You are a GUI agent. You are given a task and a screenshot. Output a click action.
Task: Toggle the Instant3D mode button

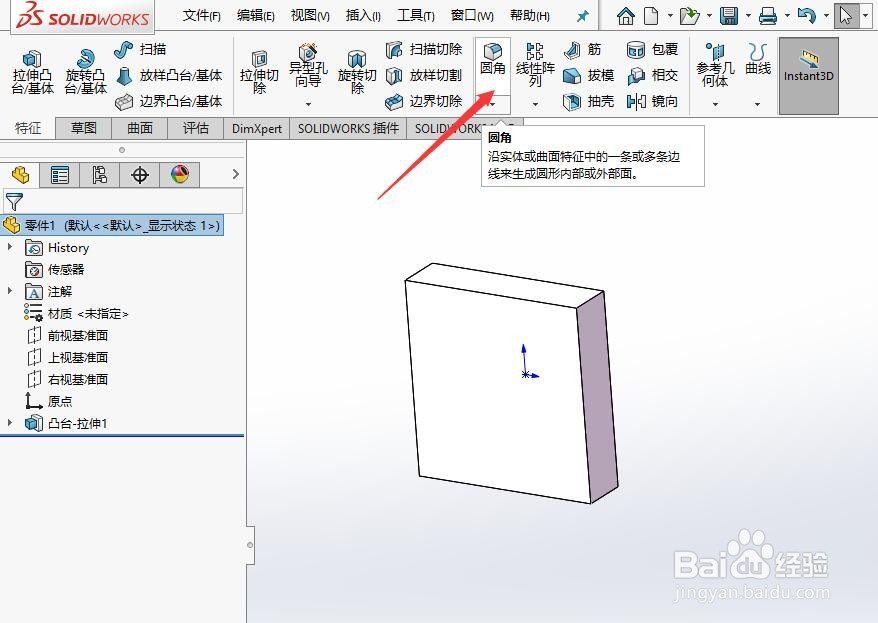(x=809, y=76)
